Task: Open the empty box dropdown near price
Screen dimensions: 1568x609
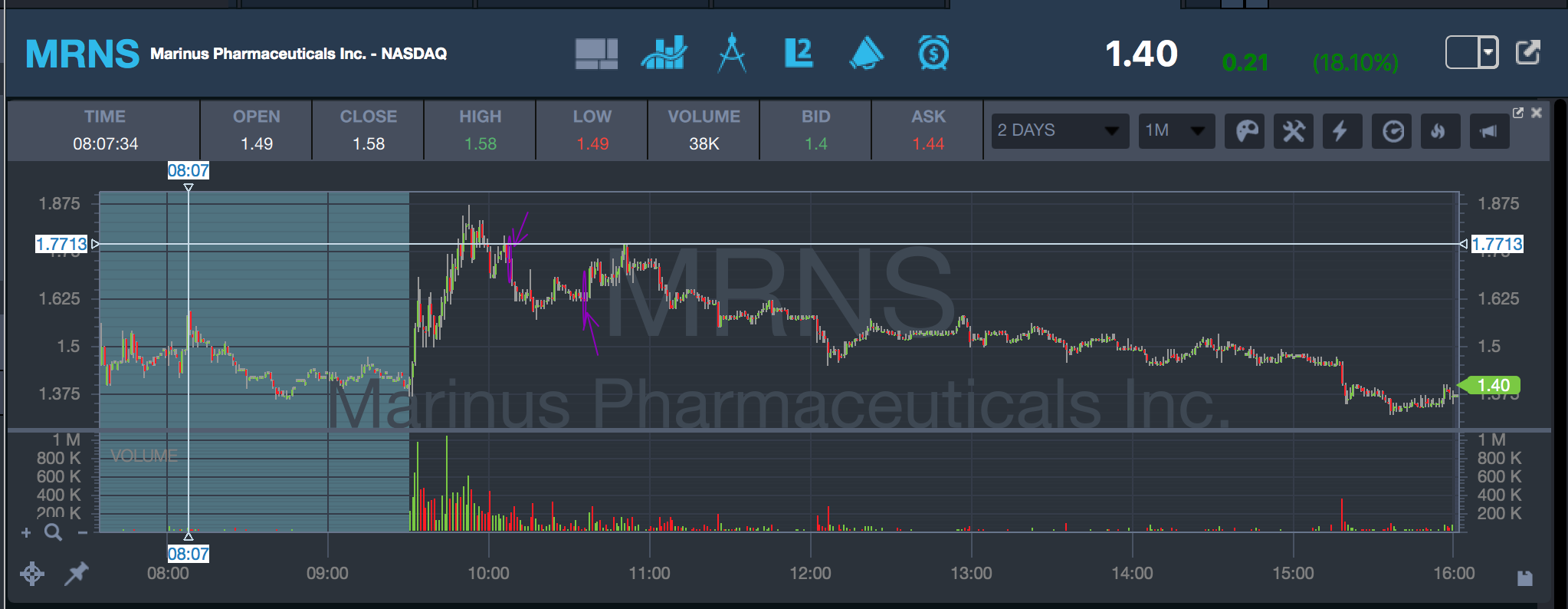Action: coord(1471,52)
